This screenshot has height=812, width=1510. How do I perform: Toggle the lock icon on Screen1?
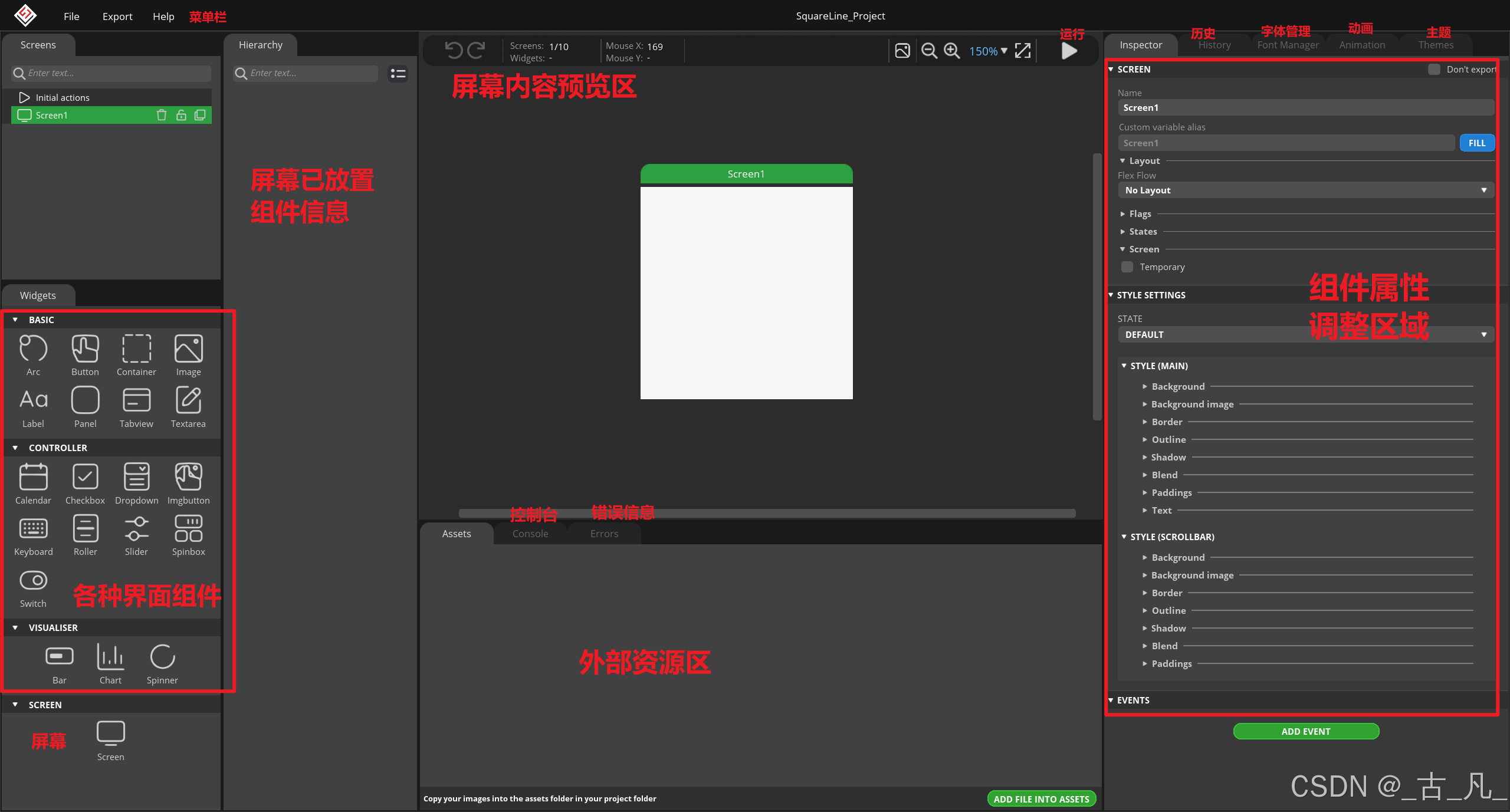click(x=181, y=115)
